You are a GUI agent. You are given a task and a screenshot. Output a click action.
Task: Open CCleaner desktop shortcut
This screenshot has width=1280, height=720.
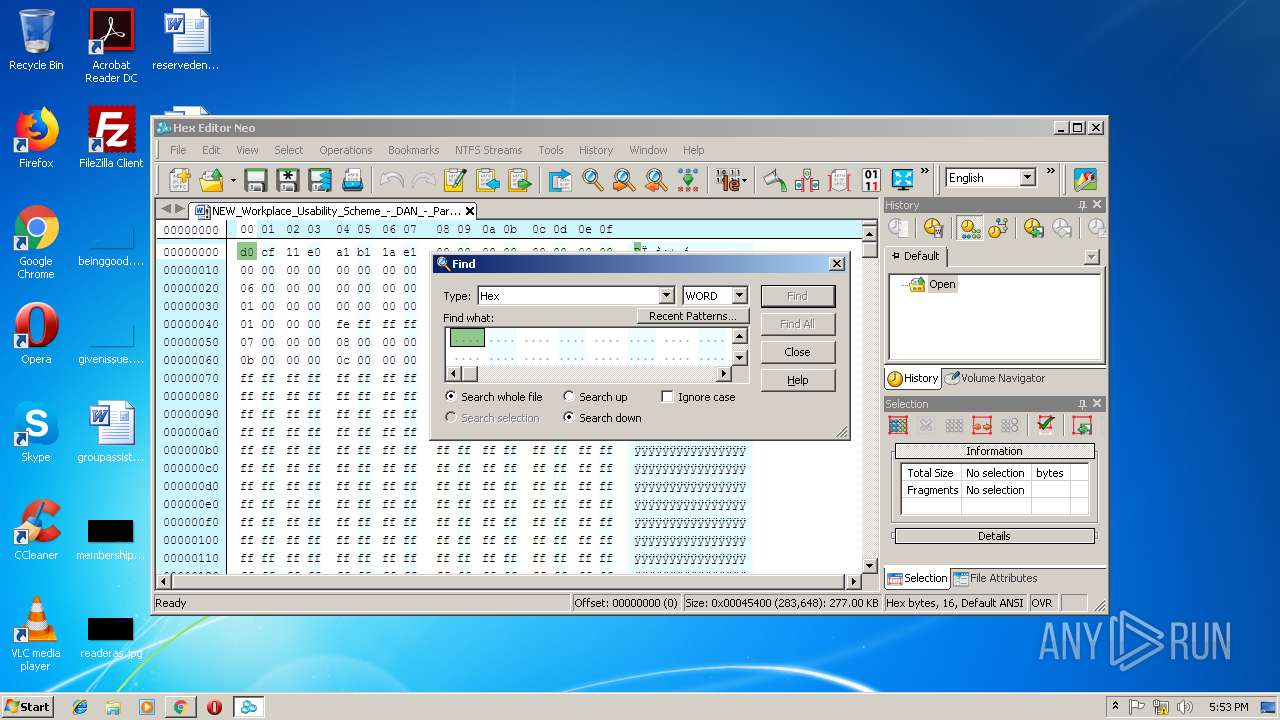point(36,530)
